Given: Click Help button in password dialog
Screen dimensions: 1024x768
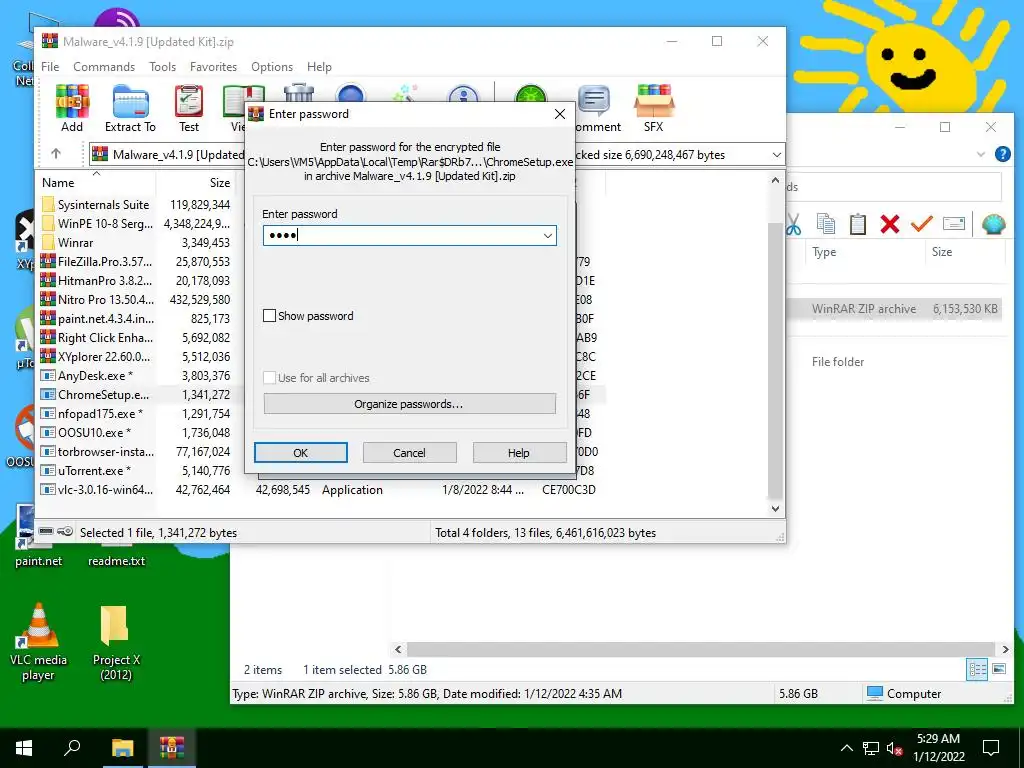Looking at the screenshot, I should pos(519,453).
